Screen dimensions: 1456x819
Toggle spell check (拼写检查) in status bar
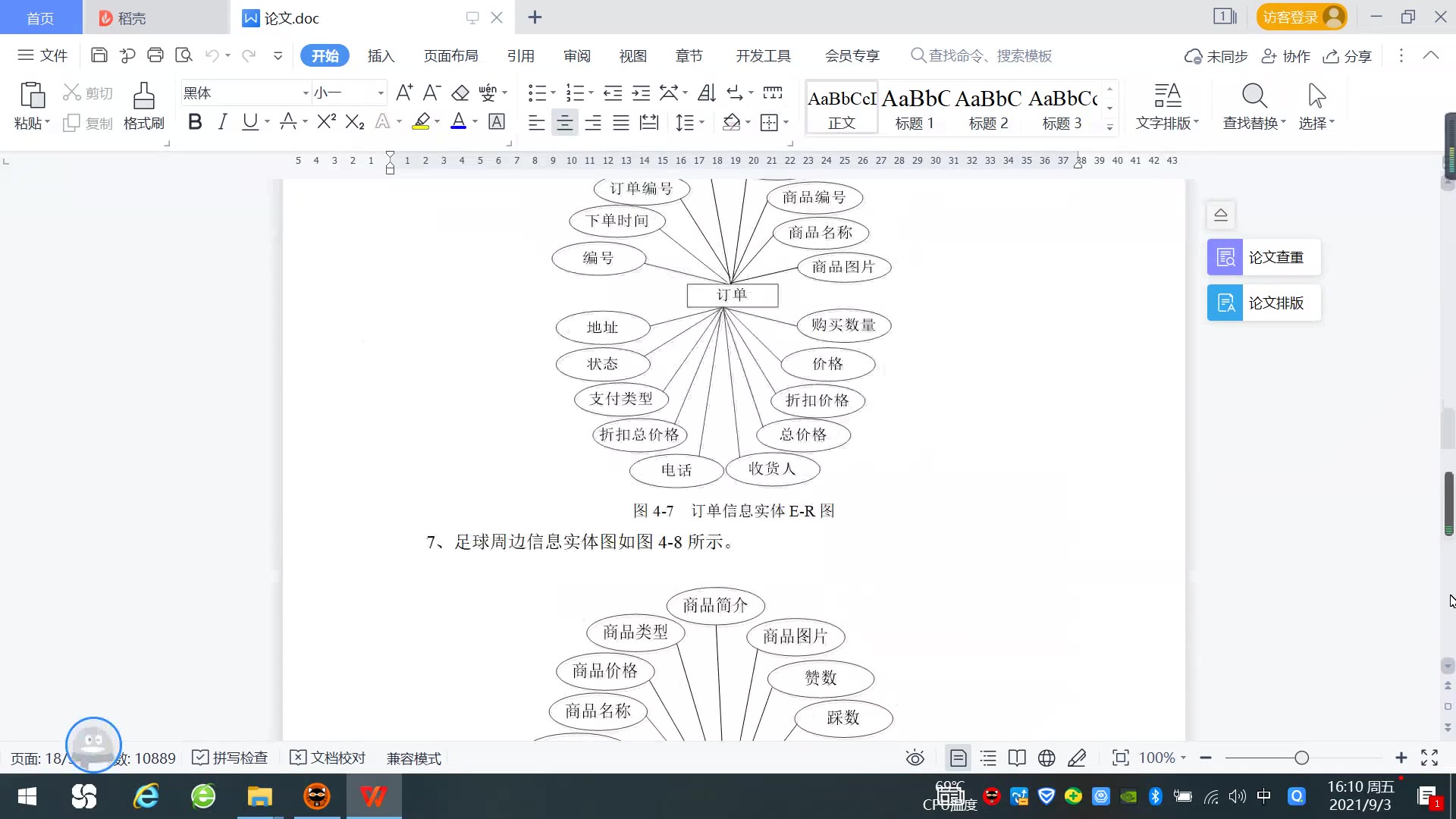[231, 758]
